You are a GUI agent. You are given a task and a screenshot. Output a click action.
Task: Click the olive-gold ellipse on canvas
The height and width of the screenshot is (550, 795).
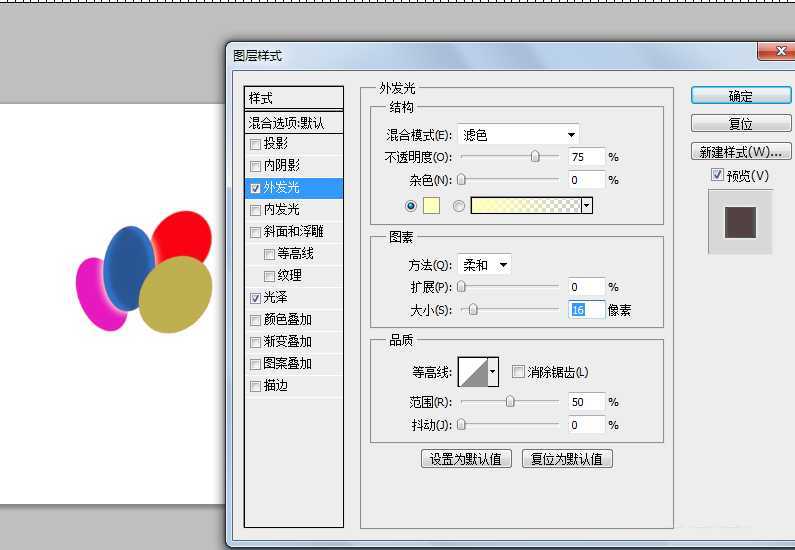point(175,295)
